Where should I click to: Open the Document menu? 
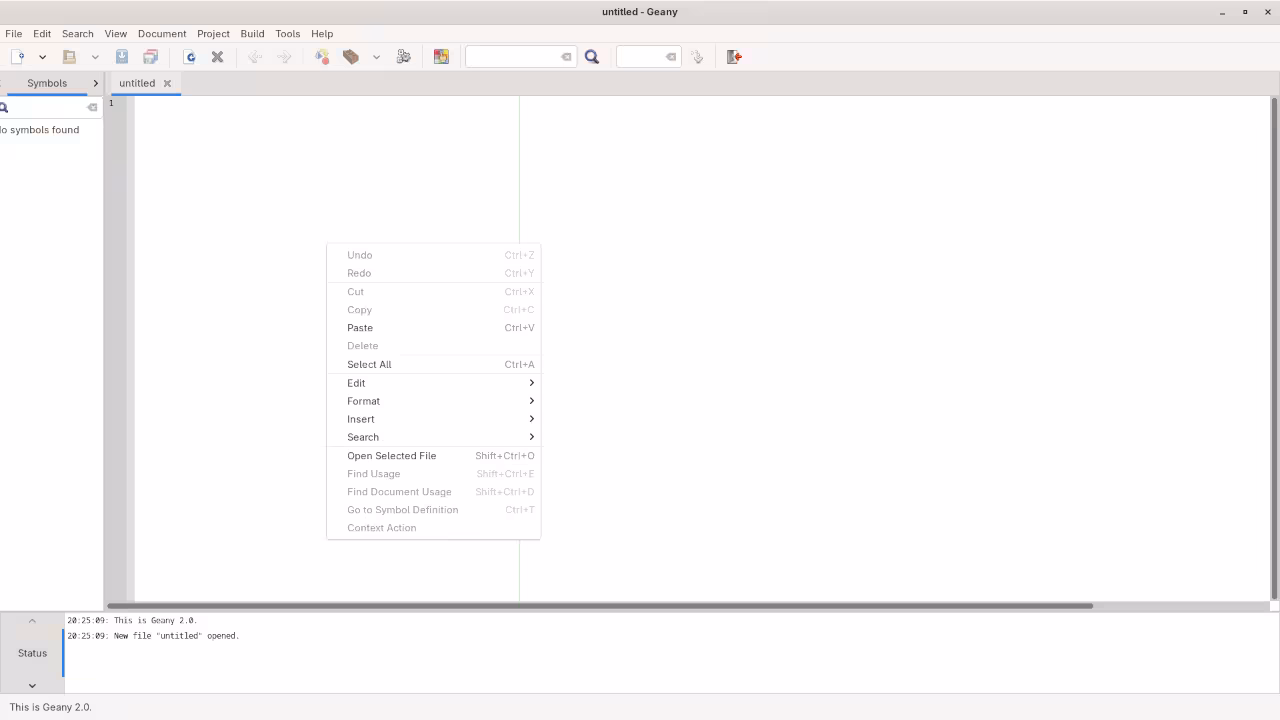coord(162,33)
